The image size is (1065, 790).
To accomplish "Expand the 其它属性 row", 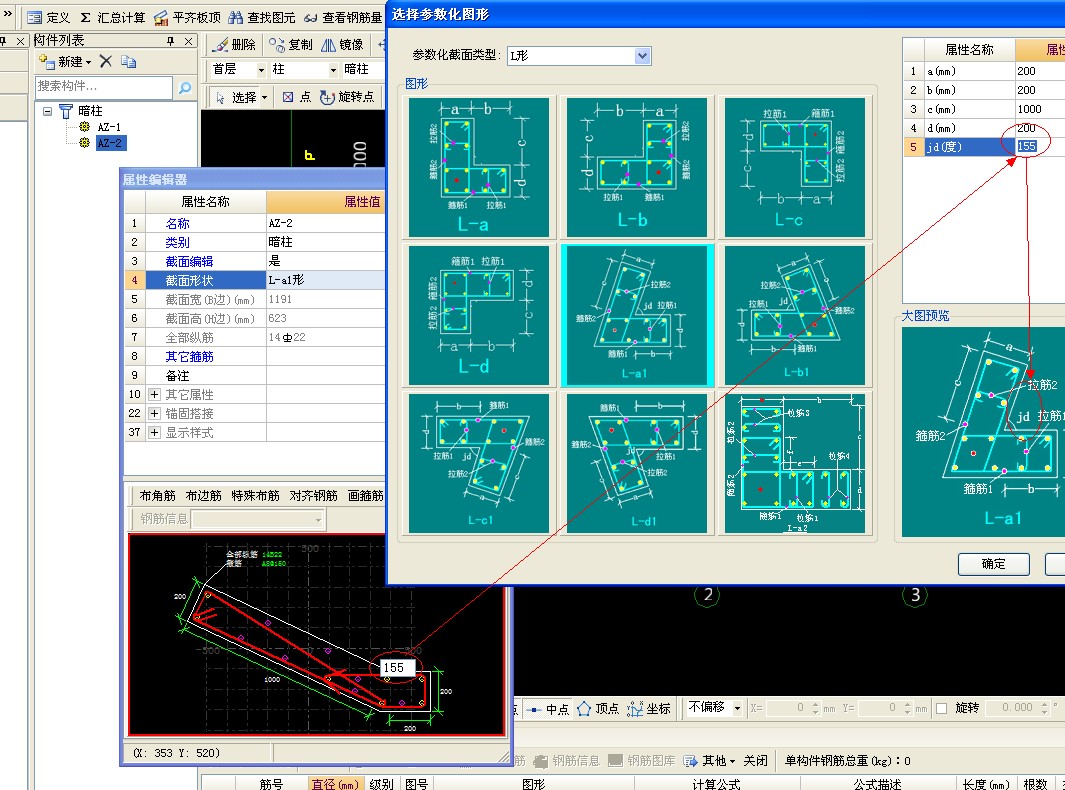I will (x=154, y=395).
